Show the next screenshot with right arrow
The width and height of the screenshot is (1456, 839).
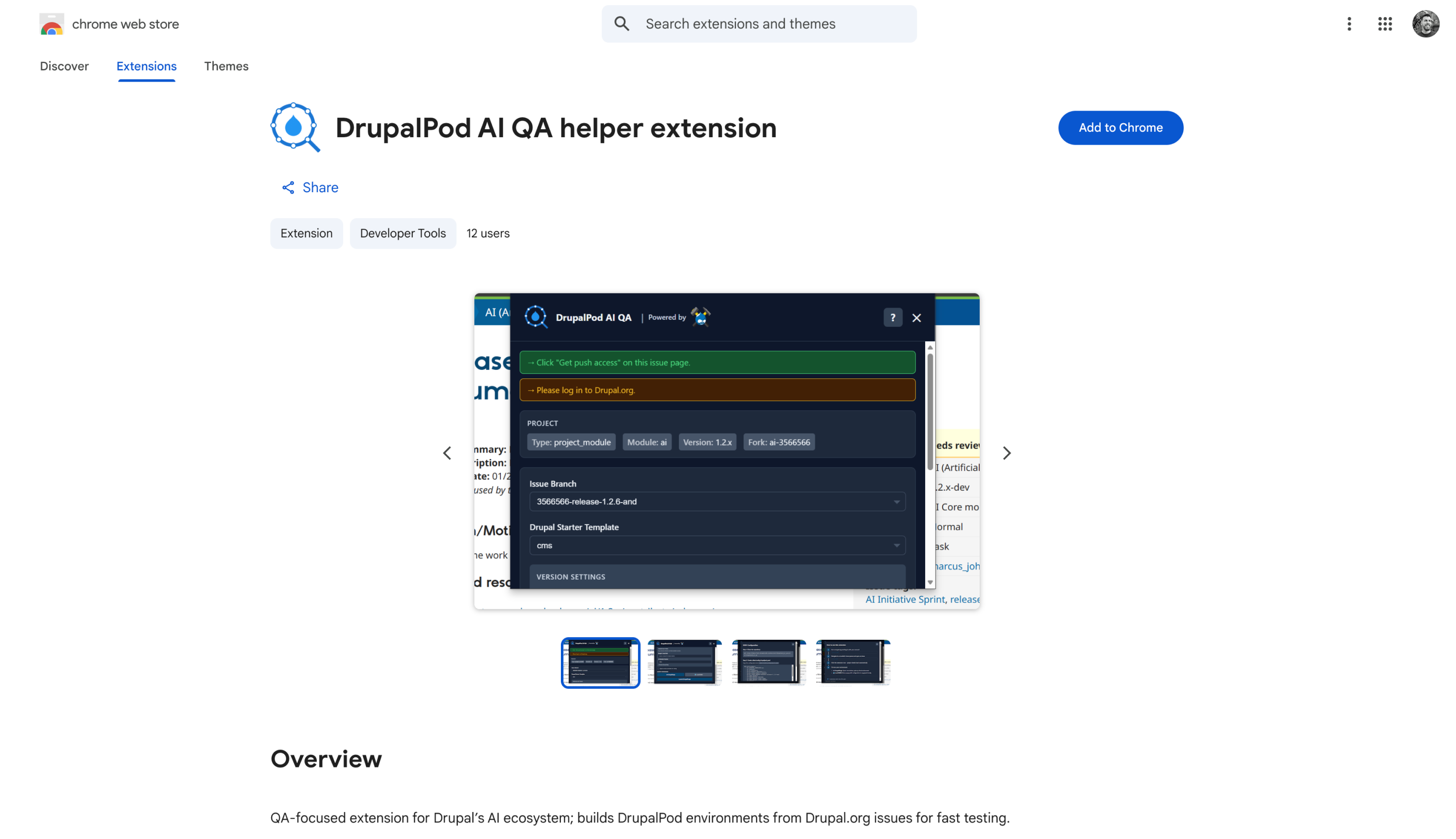(x=1006, y=453)
